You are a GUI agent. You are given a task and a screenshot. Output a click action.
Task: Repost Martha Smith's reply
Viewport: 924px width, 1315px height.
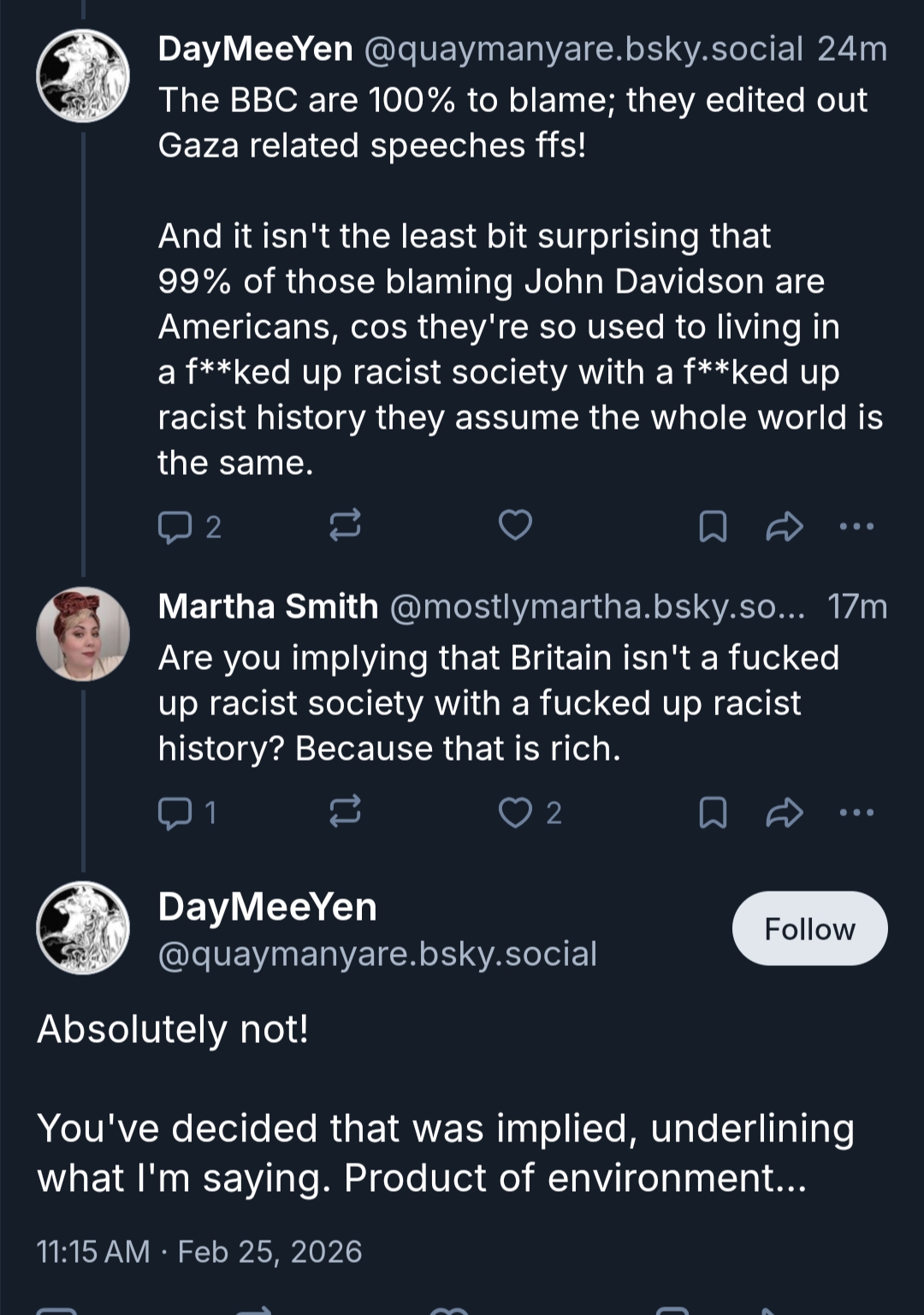[345, 811]
